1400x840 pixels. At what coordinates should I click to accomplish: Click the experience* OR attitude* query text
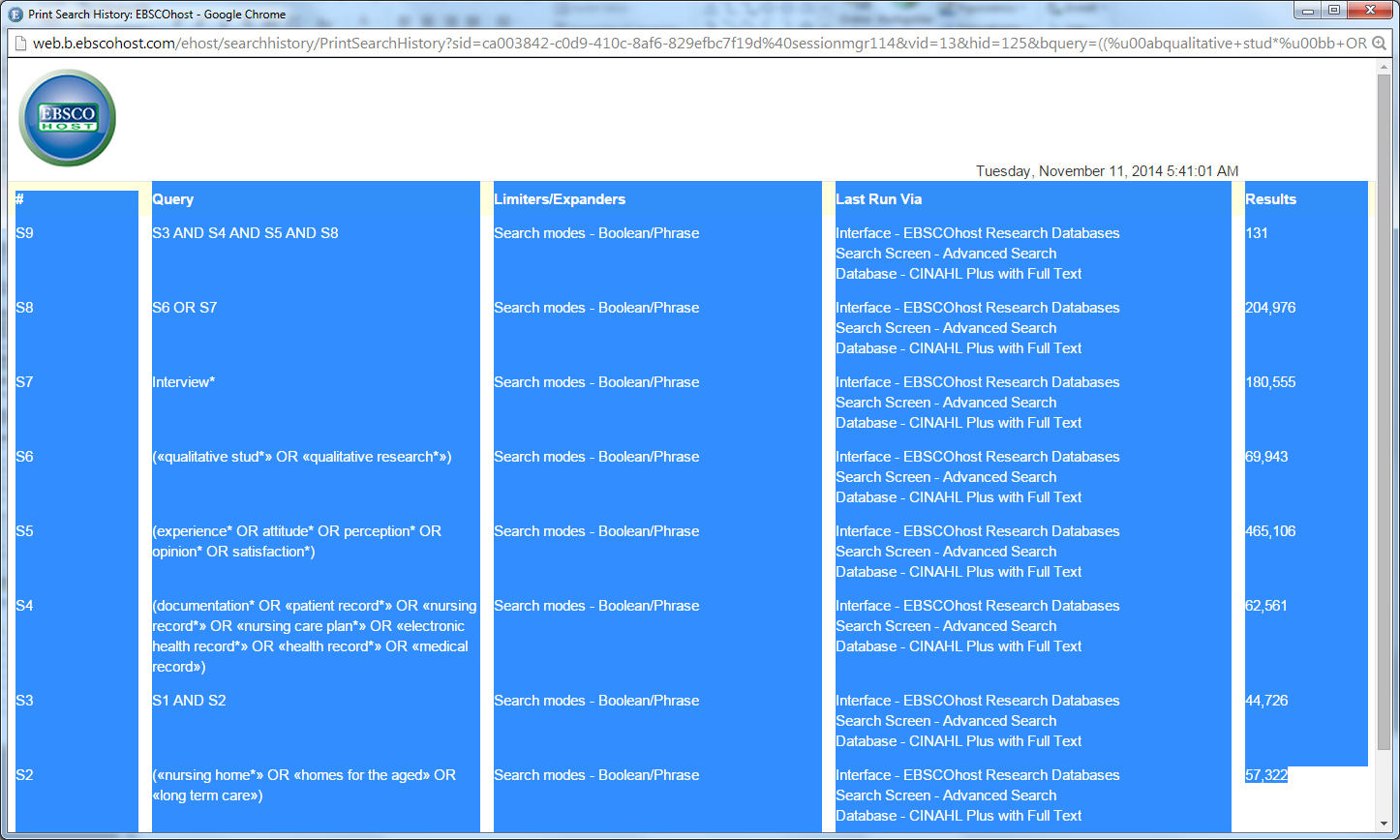coord(296,542)
